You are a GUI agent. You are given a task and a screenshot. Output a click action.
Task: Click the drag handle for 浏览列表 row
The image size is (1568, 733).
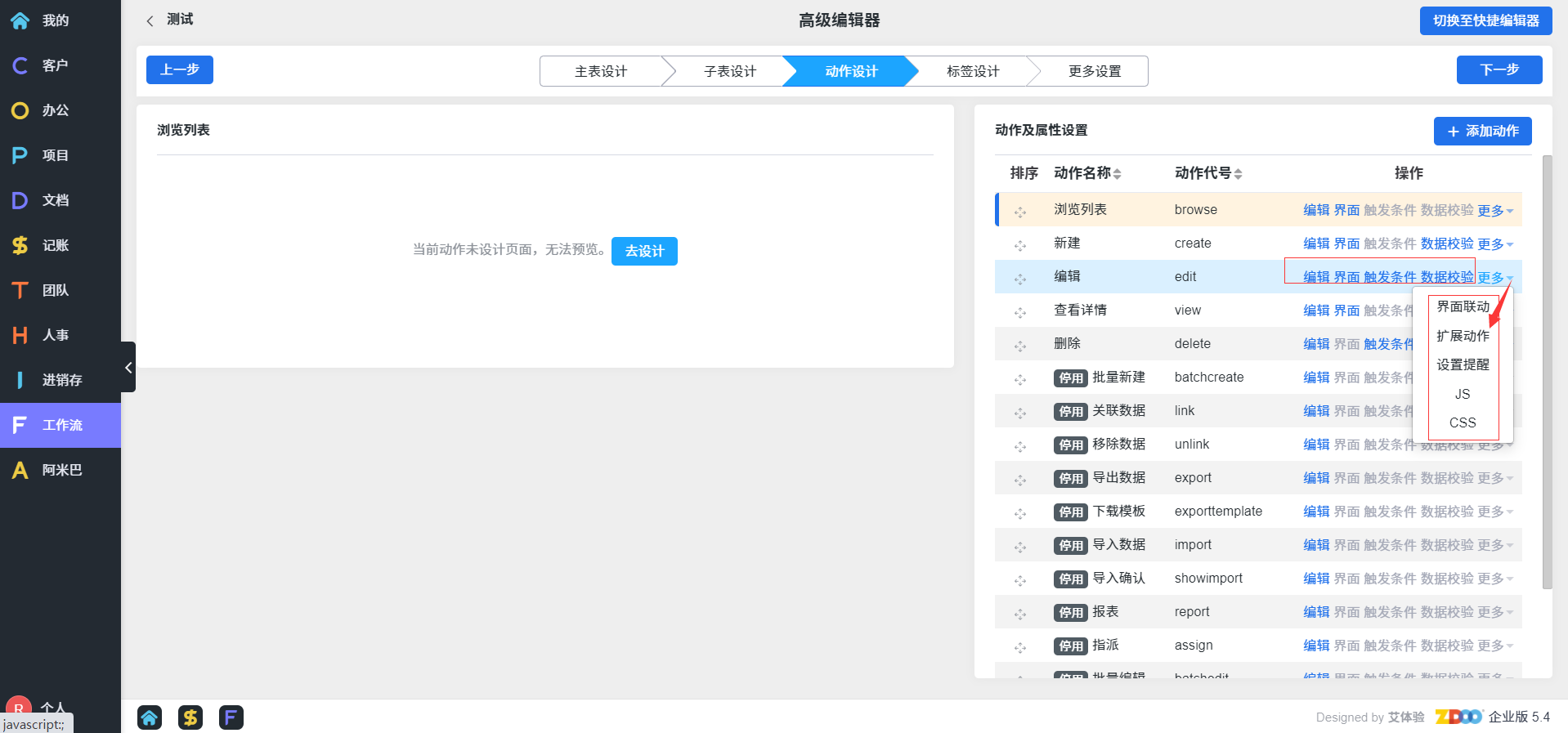click(x=1020, y=212)
